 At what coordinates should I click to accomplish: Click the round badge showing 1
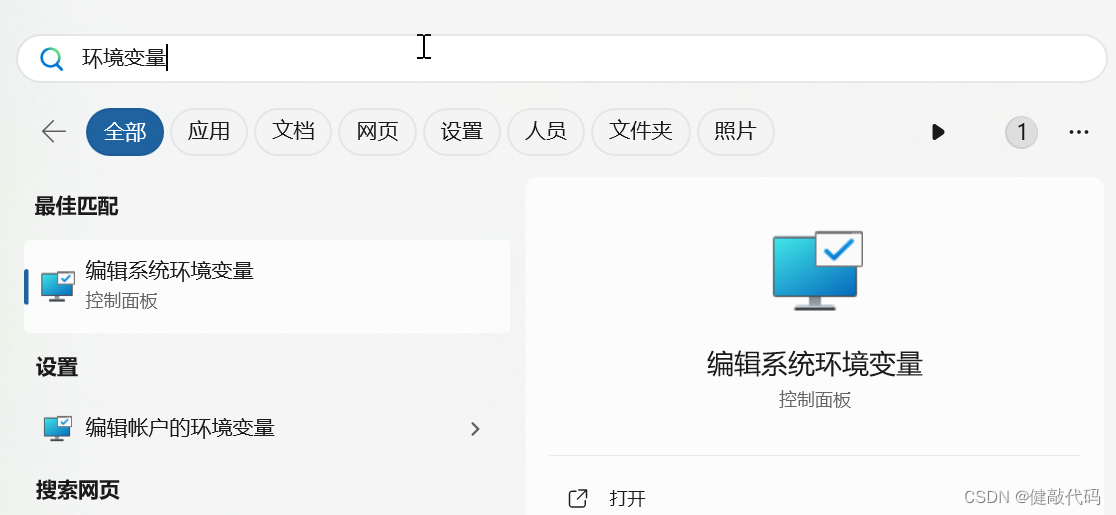tap(1021, 132)
